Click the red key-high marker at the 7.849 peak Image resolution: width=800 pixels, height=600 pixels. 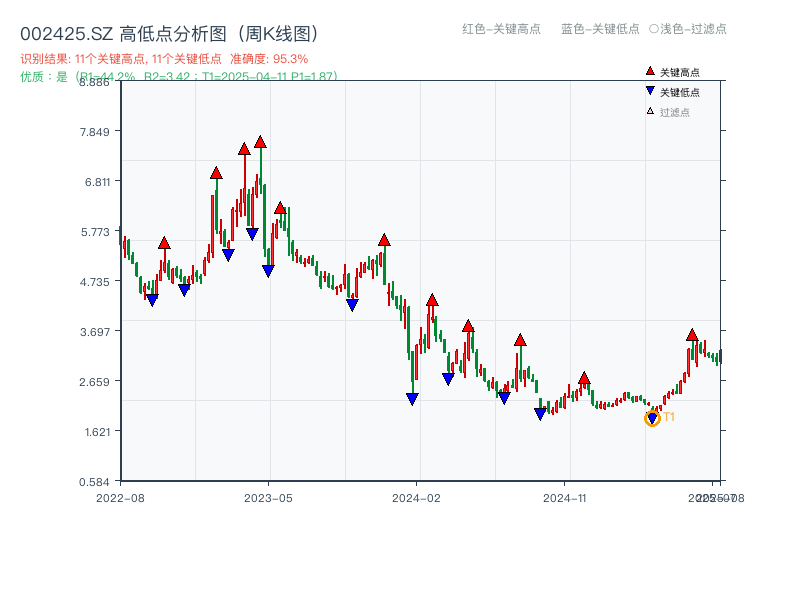[x=259, y=144]
